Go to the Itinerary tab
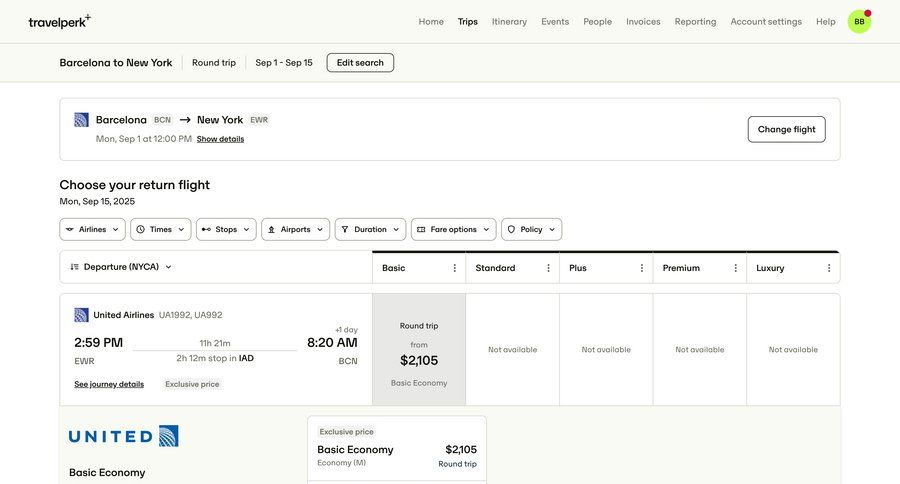This screenshot has height=484, width=900. (509, 21)
